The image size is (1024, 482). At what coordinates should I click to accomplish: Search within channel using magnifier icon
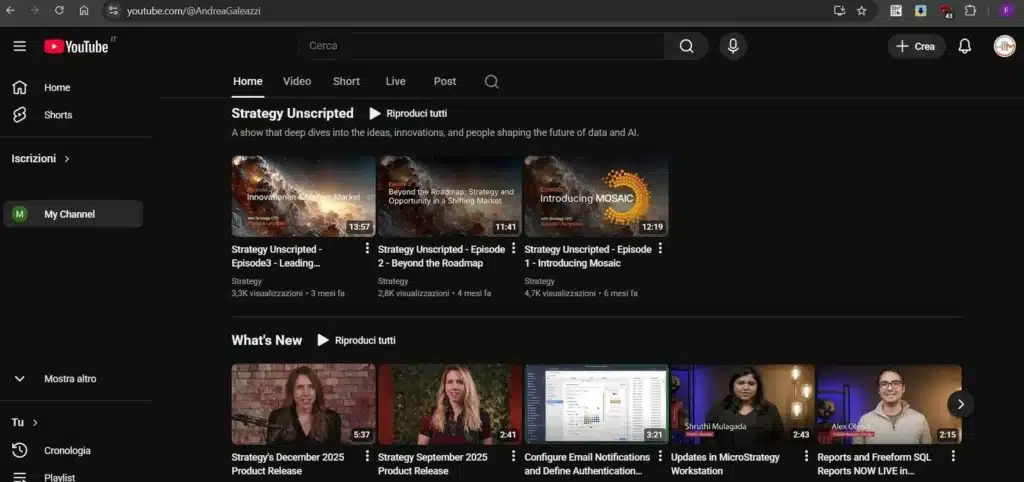point(491,82)
